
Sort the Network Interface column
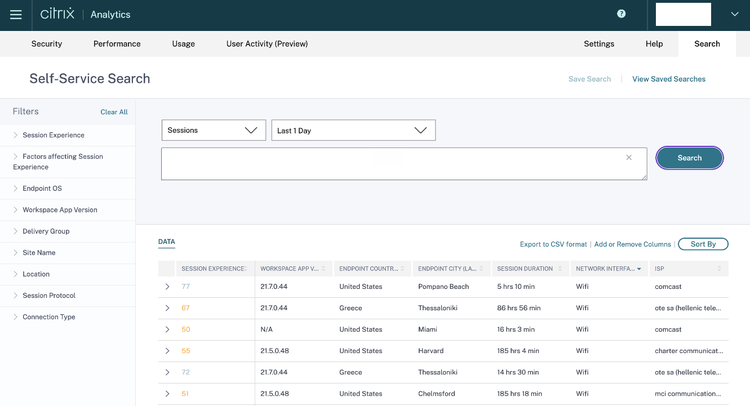point(639,269)
